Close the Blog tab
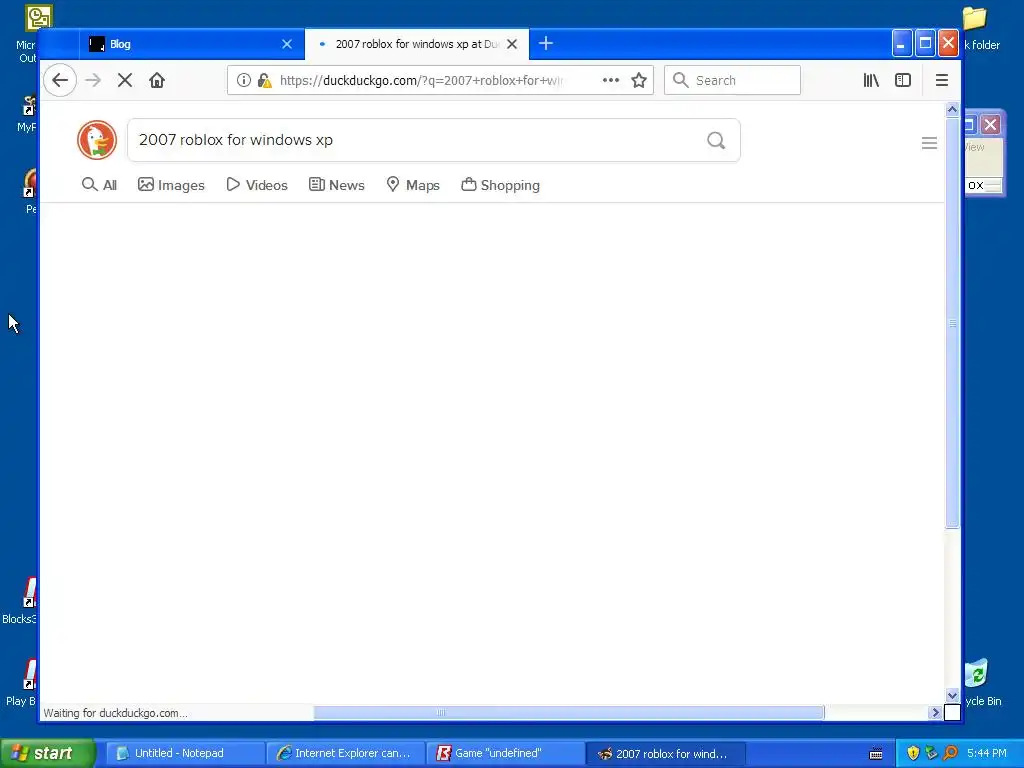1024x768 pixels. [x=287, y=44]
